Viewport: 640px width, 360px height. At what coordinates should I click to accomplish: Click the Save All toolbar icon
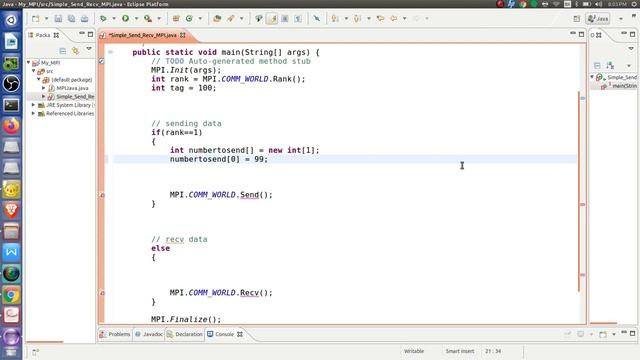(x=71, y=18)
